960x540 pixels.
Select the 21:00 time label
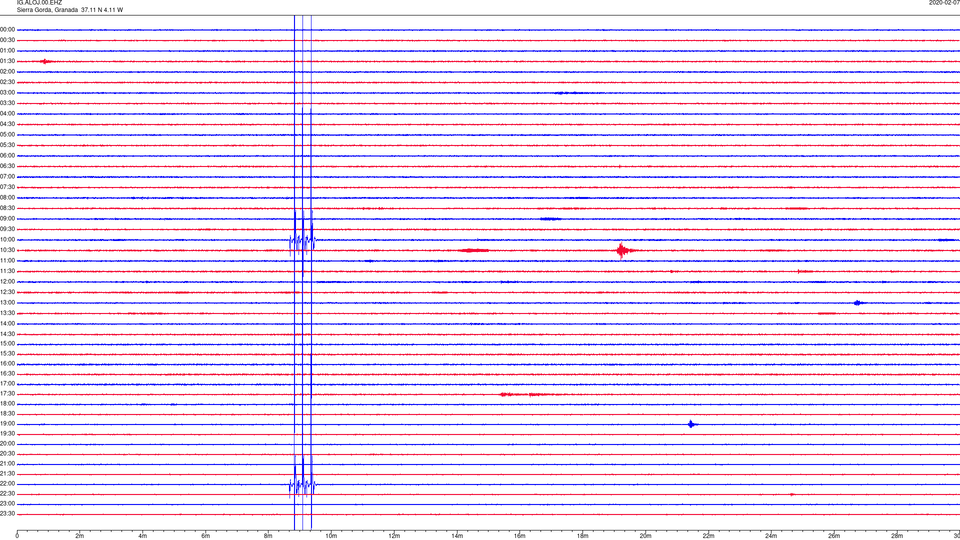click(x=7, y=463)
